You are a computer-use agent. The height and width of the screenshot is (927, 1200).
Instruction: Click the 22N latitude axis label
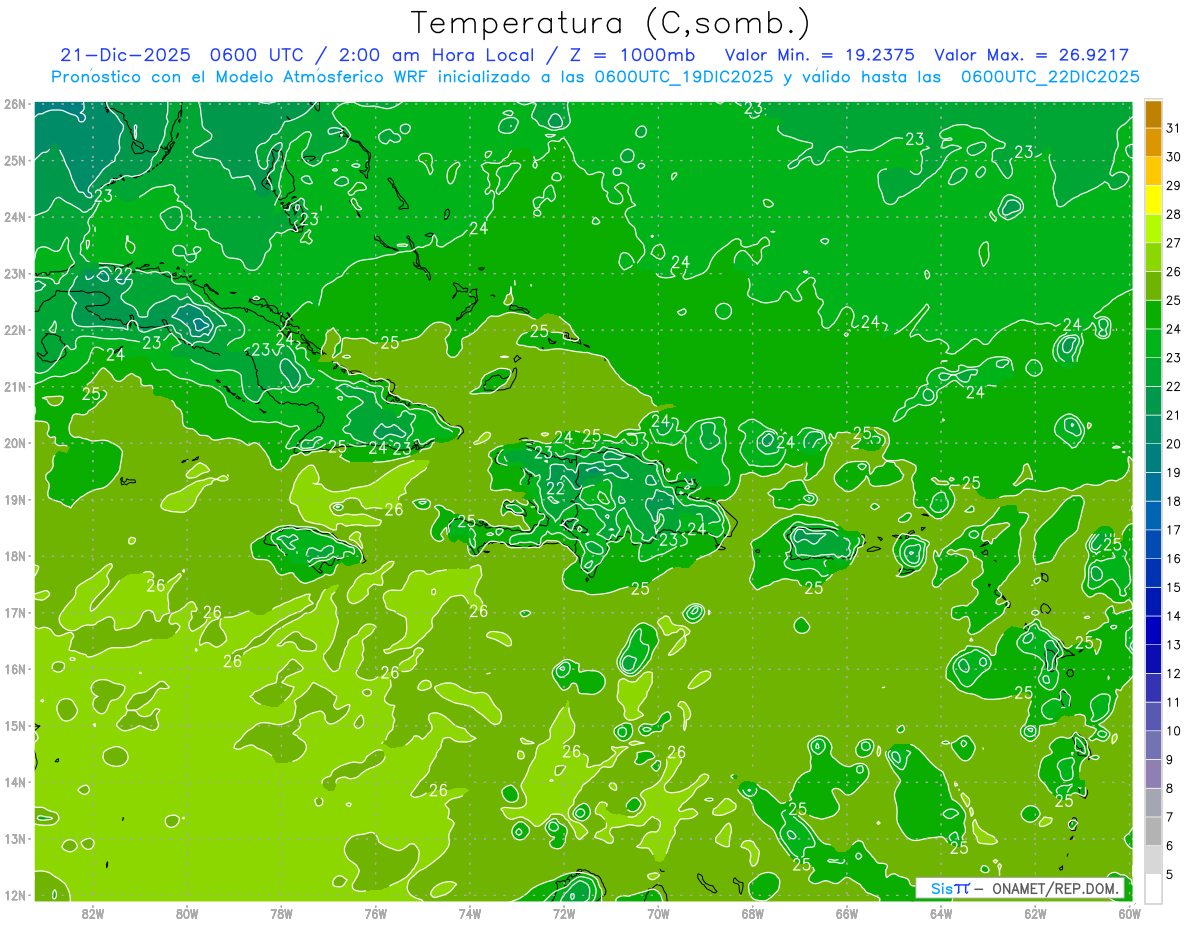coord(14,330)
